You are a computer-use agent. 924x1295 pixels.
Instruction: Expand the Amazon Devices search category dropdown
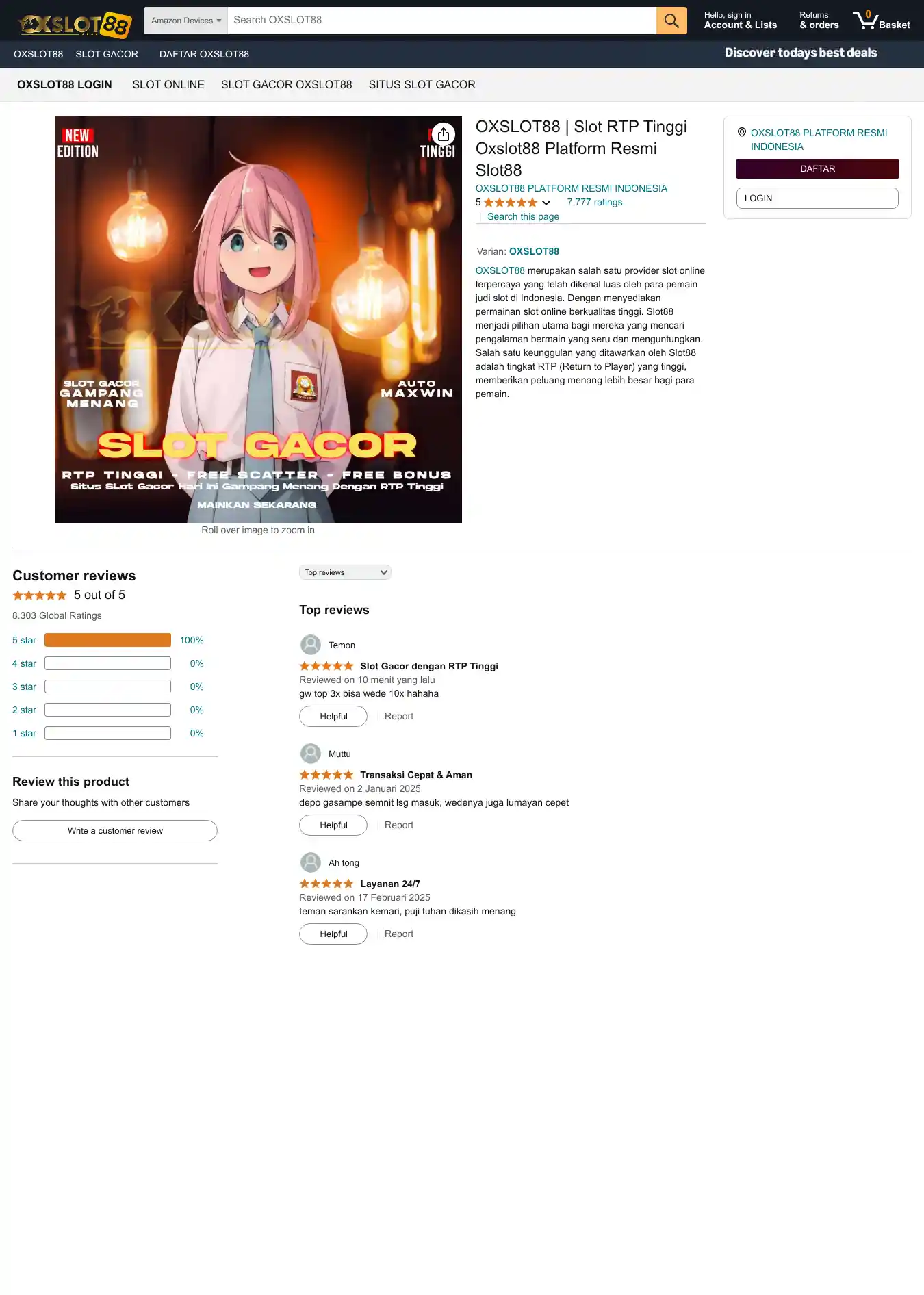(x=185, y=21)
